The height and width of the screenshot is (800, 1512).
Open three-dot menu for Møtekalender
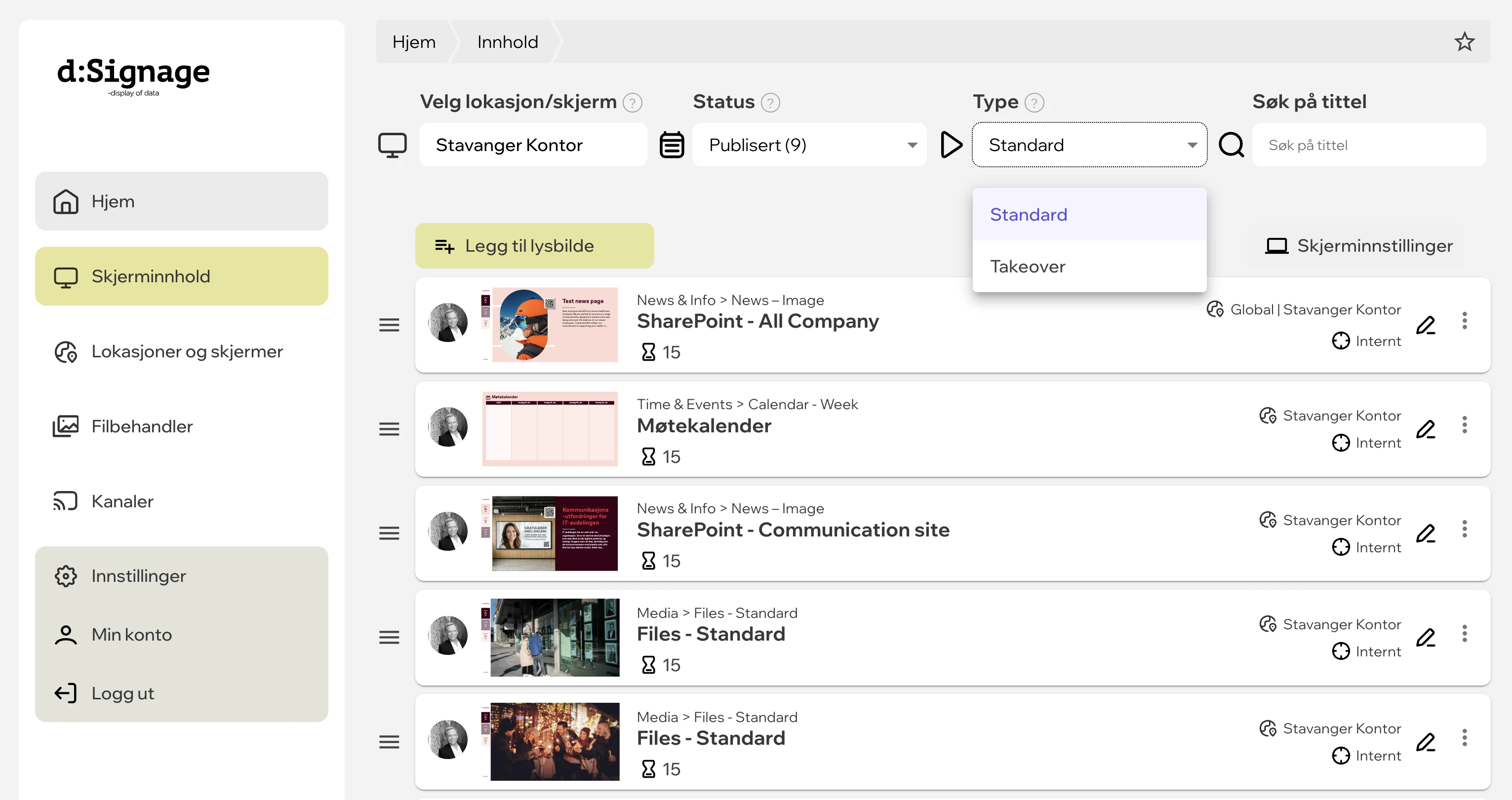pos(1464,424)
